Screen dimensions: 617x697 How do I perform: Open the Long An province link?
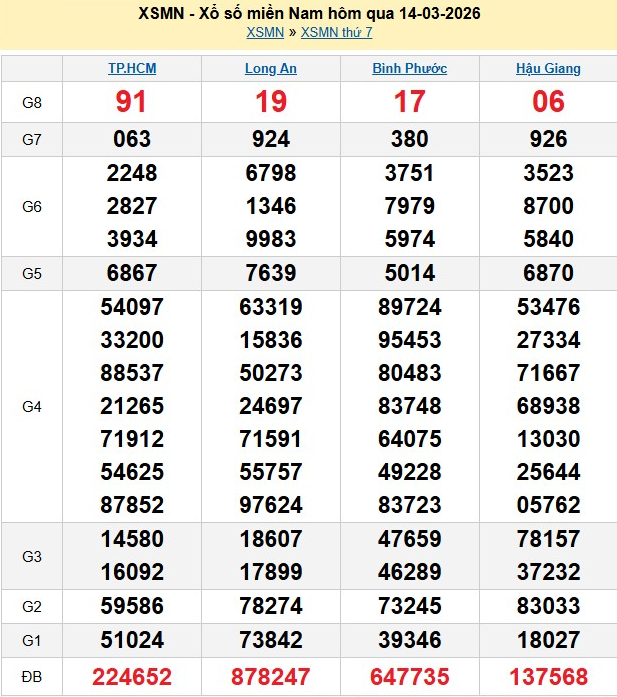(x=271, y=69)
